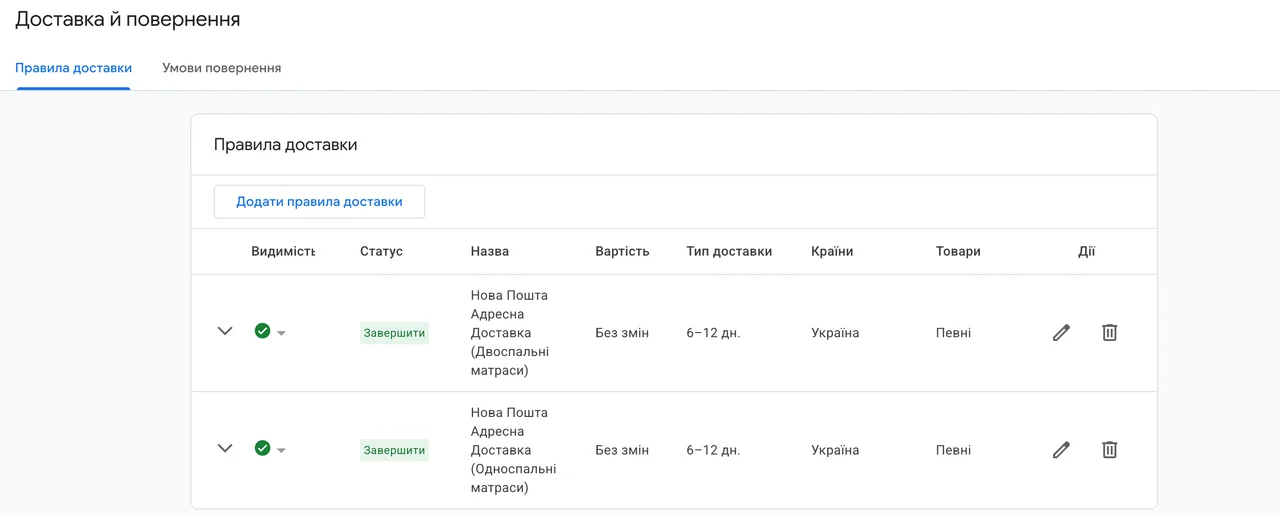Click Без змін cost in Двоспальні row
The image size is (1280, 515).
[x=622, y=333]
